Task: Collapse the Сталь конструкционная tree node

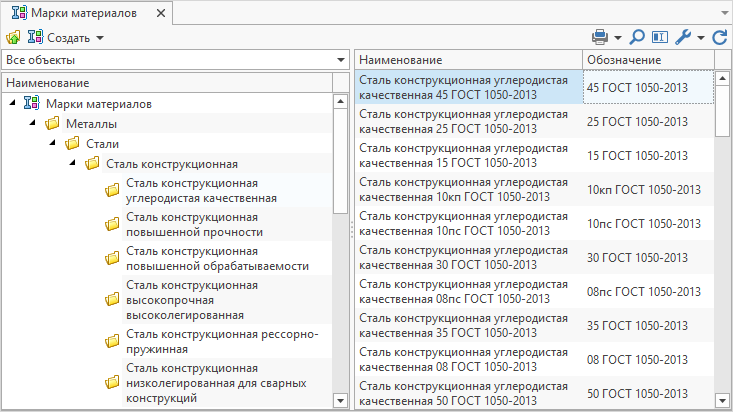Action: point(72,163)
